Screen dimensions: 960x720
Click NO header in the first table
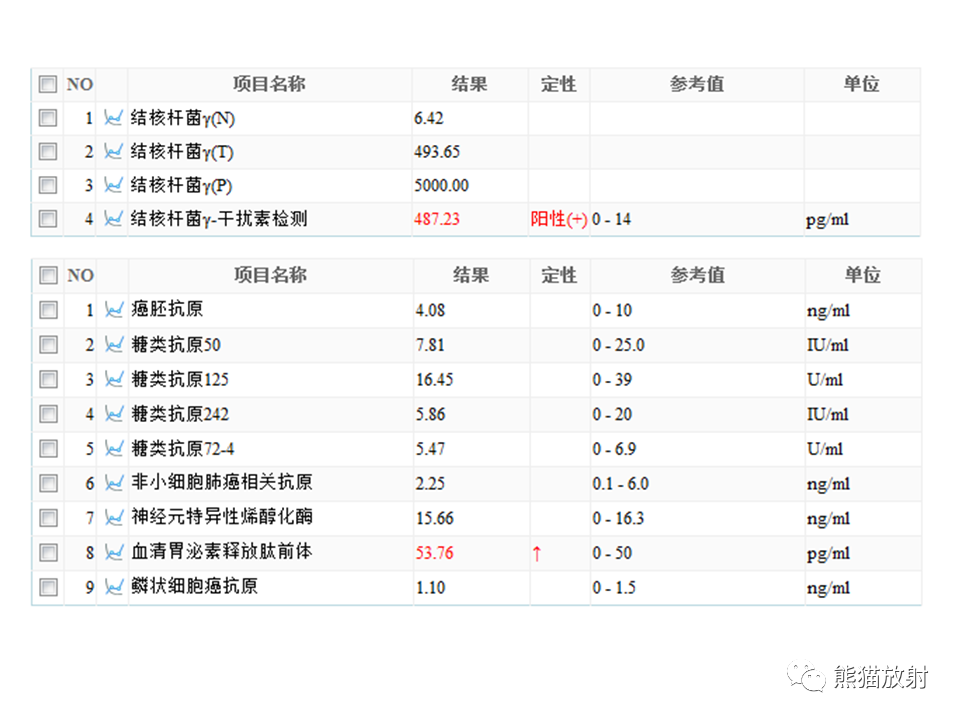point(80,84)
